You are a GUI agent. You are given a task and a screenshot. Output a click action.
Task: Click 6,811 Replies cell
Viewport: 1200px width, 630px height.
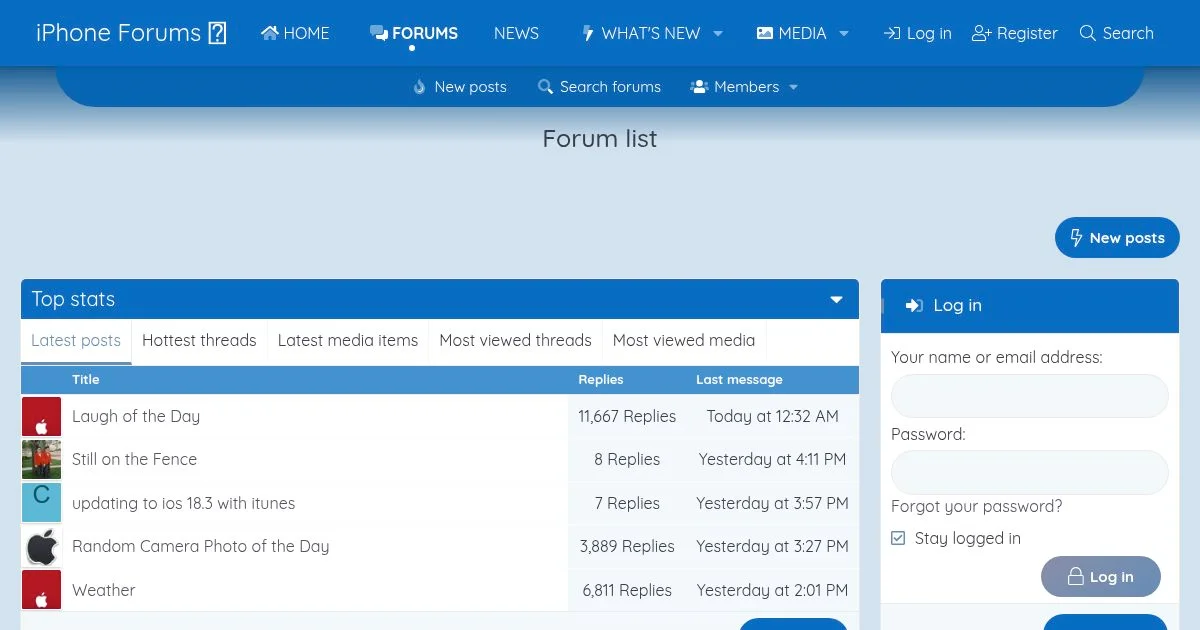pos(627,590)
